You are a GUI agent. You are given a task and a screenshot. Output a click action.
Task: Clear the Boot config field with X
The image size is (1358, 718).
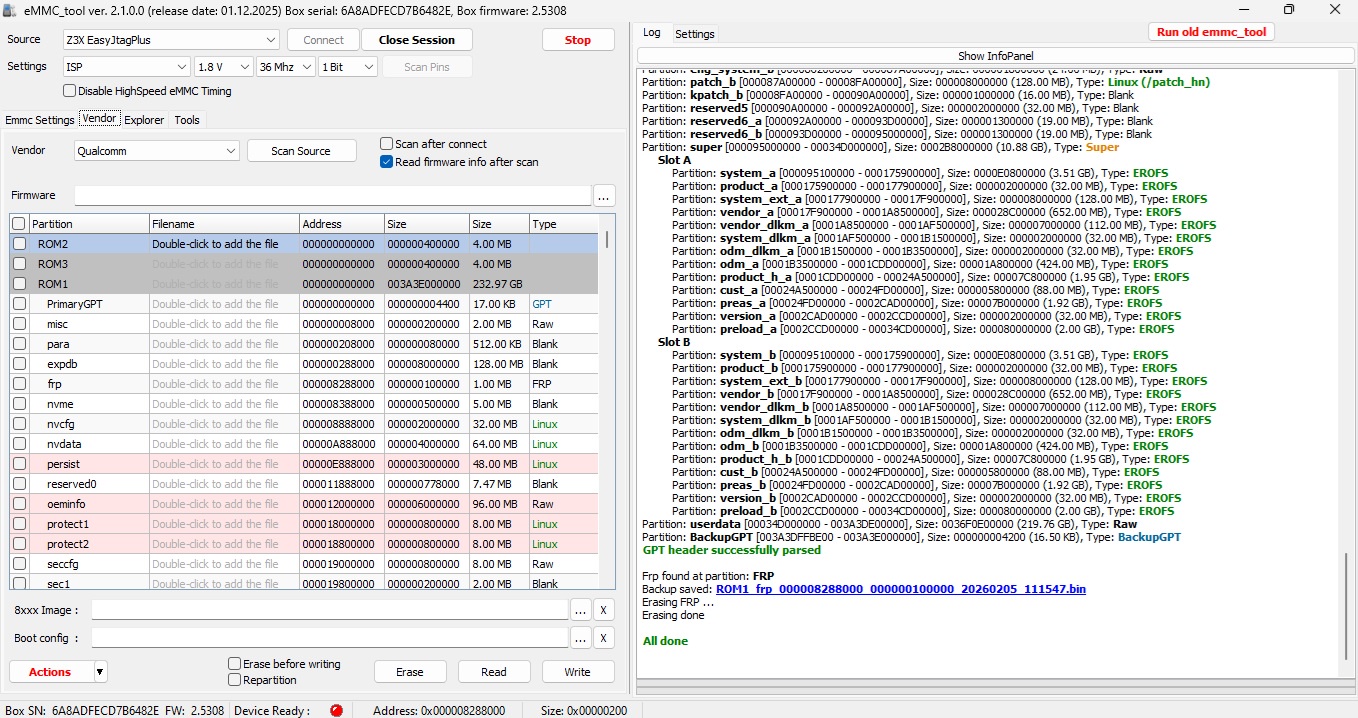tap(604, 638)
